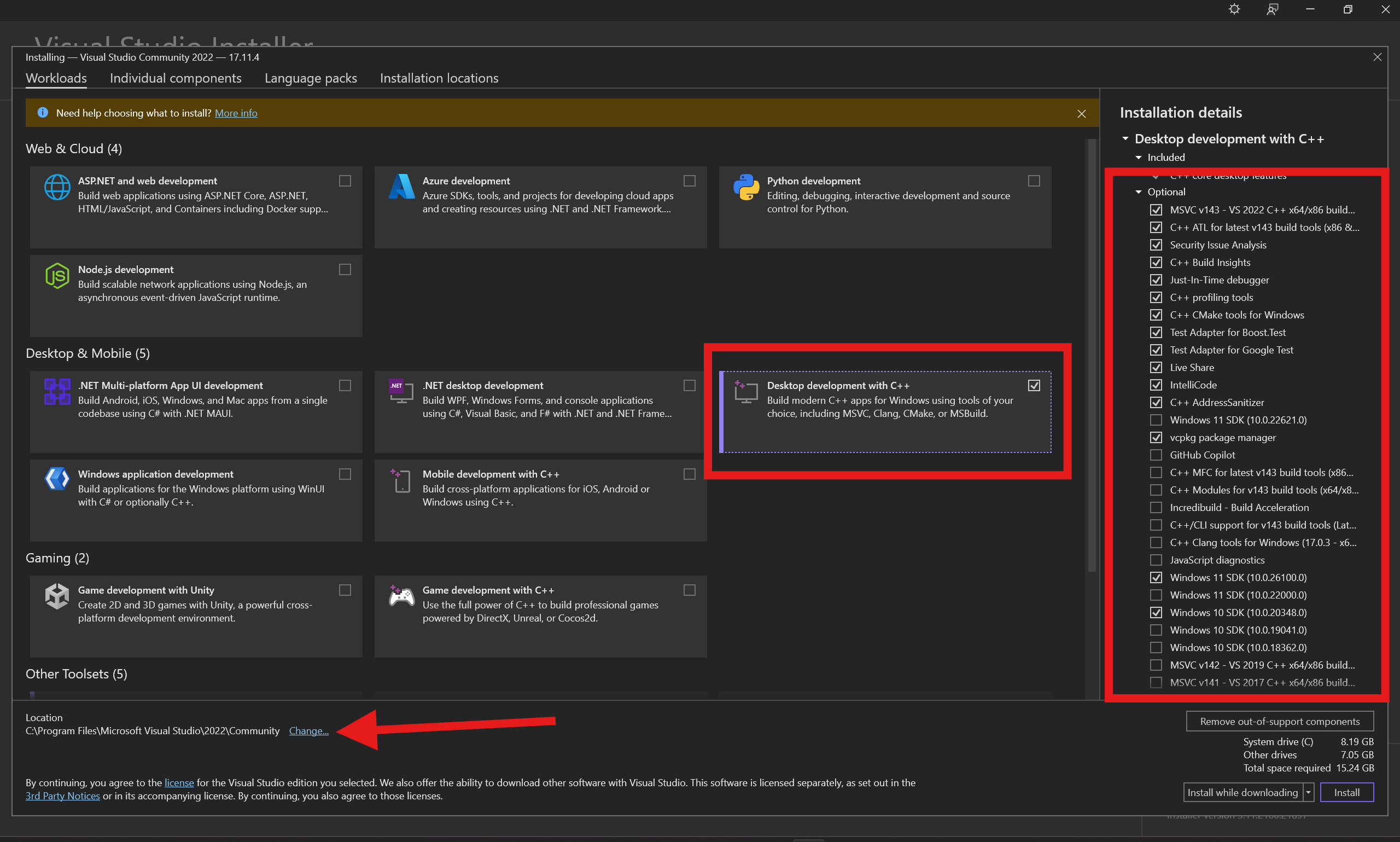The image size is (1400, 842).
Task: Check the Game development with C++ workload
Action: [689, 590]
